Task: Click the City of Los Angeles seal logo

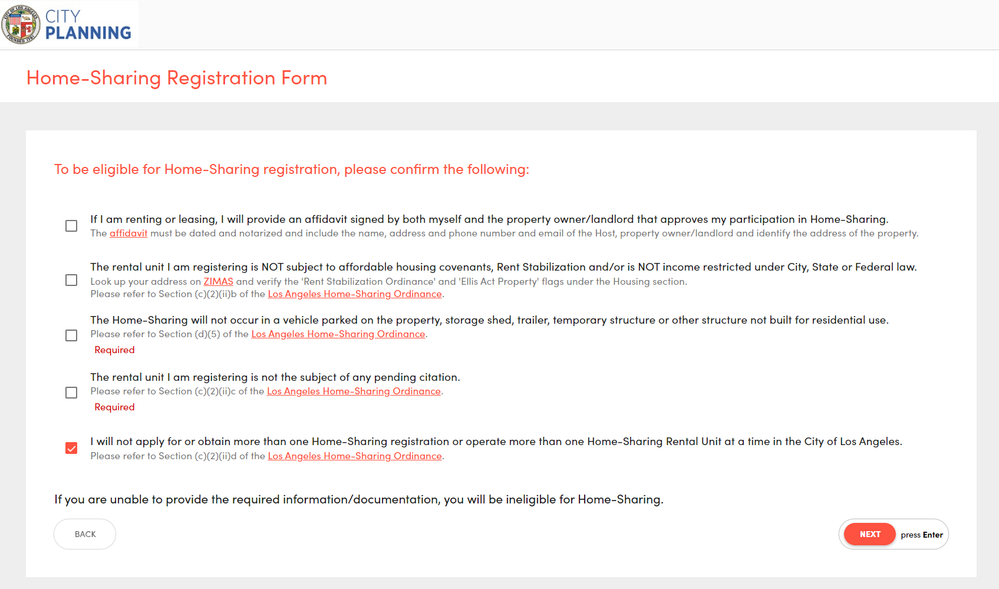Action: tap(21, 24)
